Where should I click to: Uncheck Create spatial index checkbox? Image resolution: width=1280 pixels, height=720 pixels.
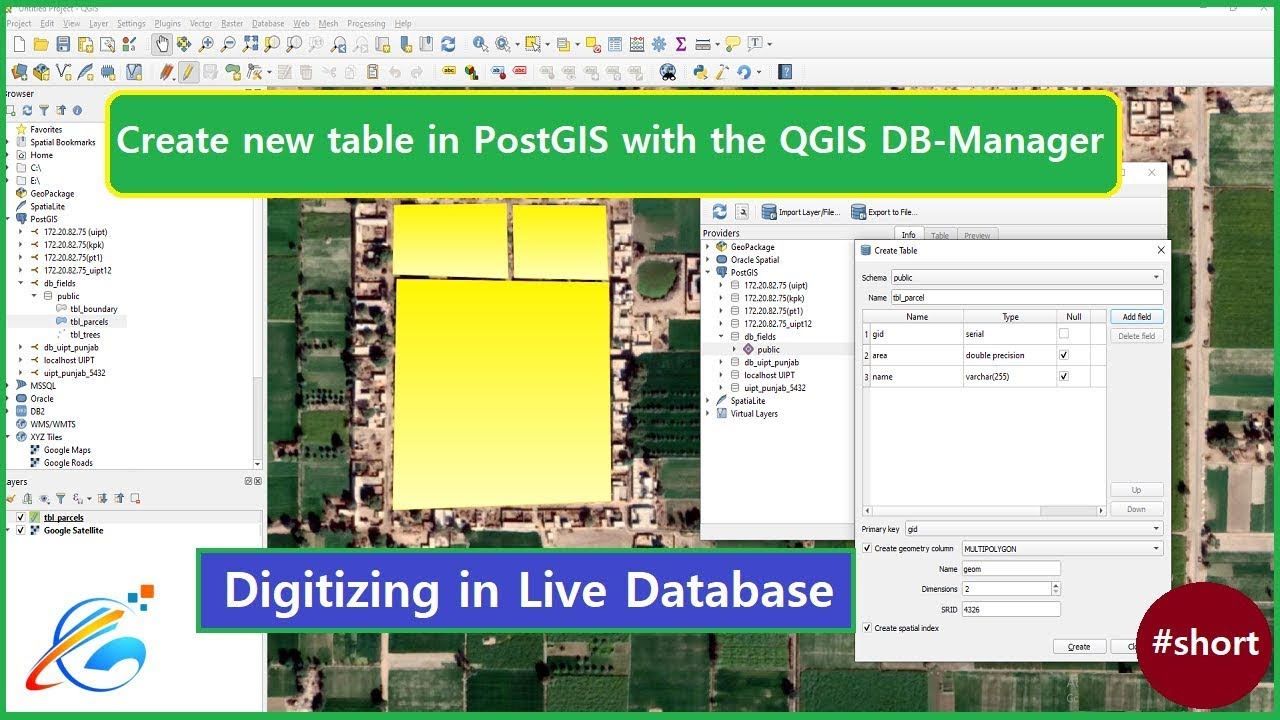867,628
